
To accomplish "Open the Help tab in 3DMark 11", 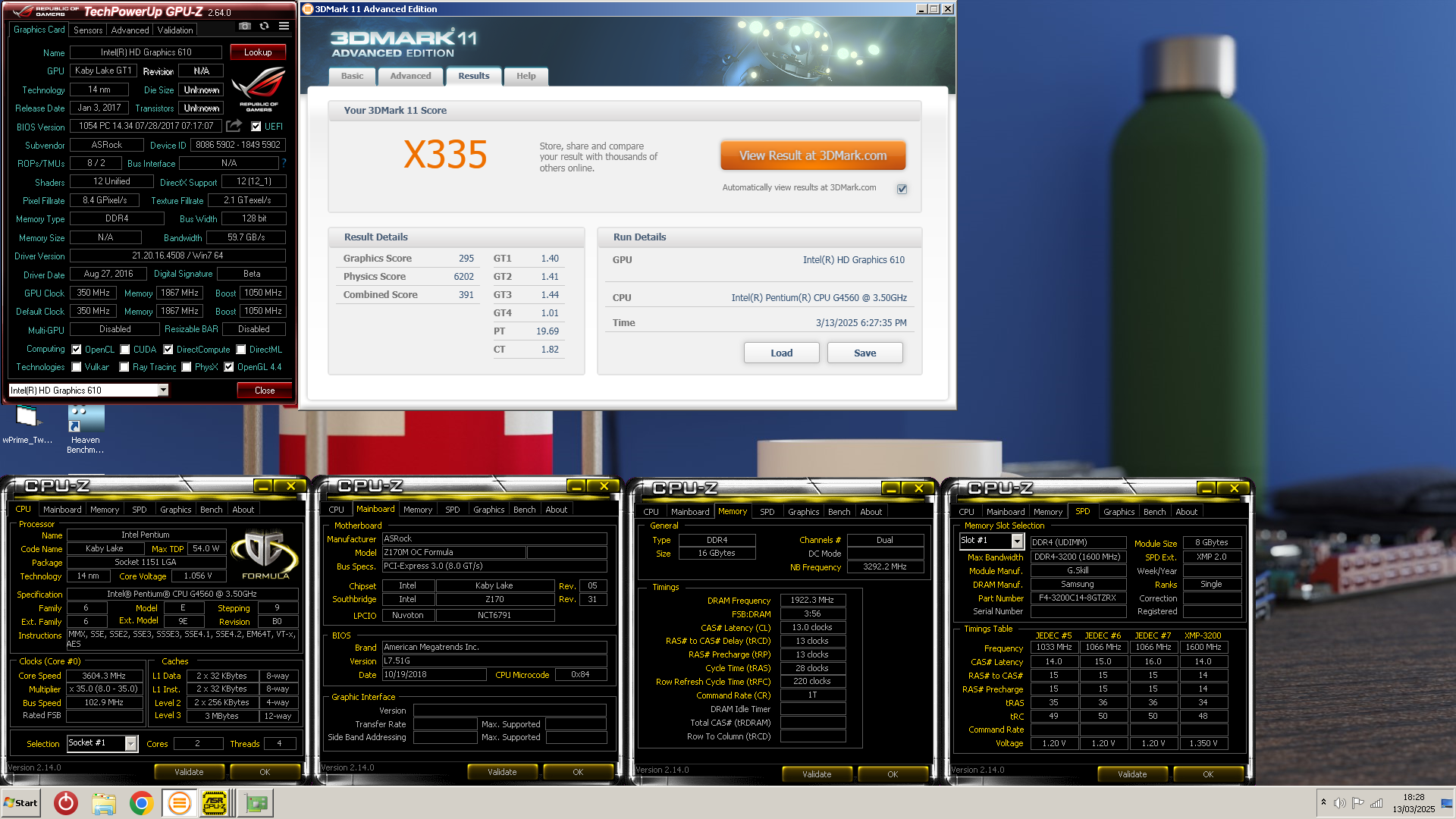I will (526, 76).
